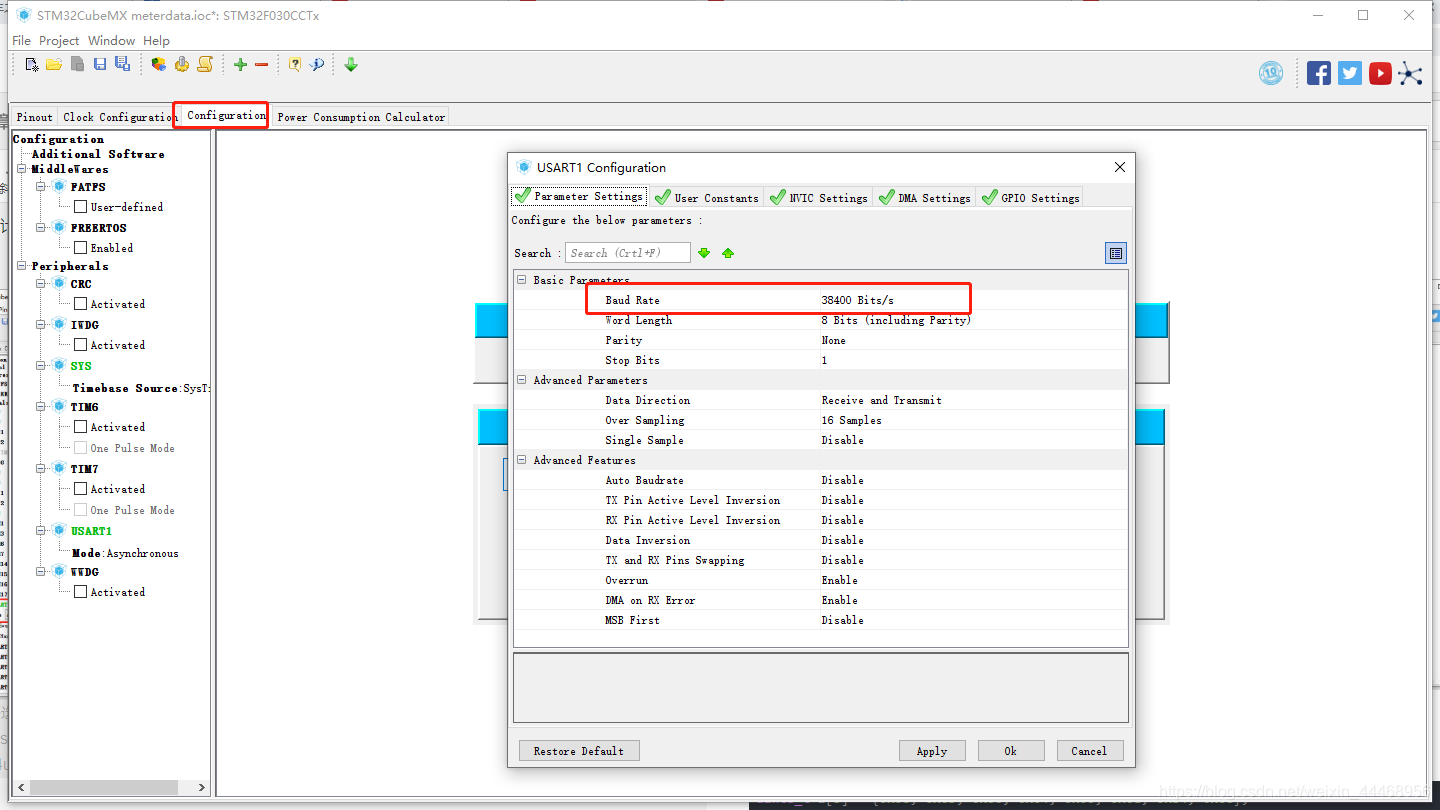1440x810 pixels.
Task: Click the FREERTOS cube icon in tree
Action: pos(59,228)
